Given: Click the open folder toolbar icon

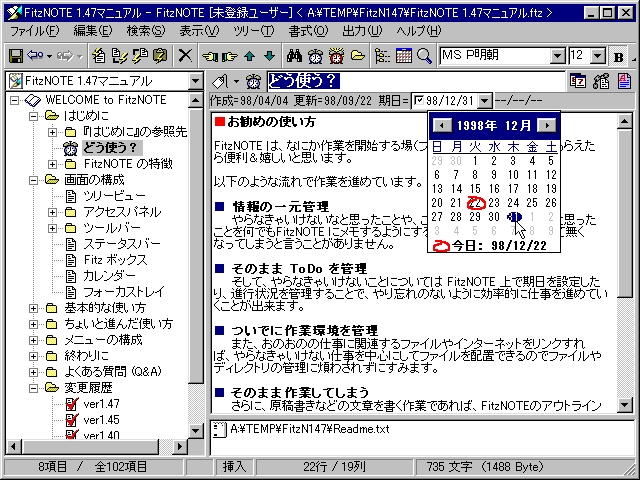Looking at the screenshot, I should [x=358, y=56].
